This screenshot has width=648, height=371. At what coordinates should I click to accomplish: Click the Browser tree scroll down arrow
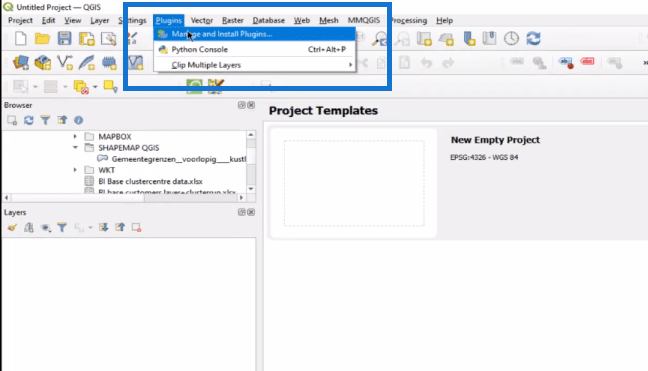coord(251,189)
